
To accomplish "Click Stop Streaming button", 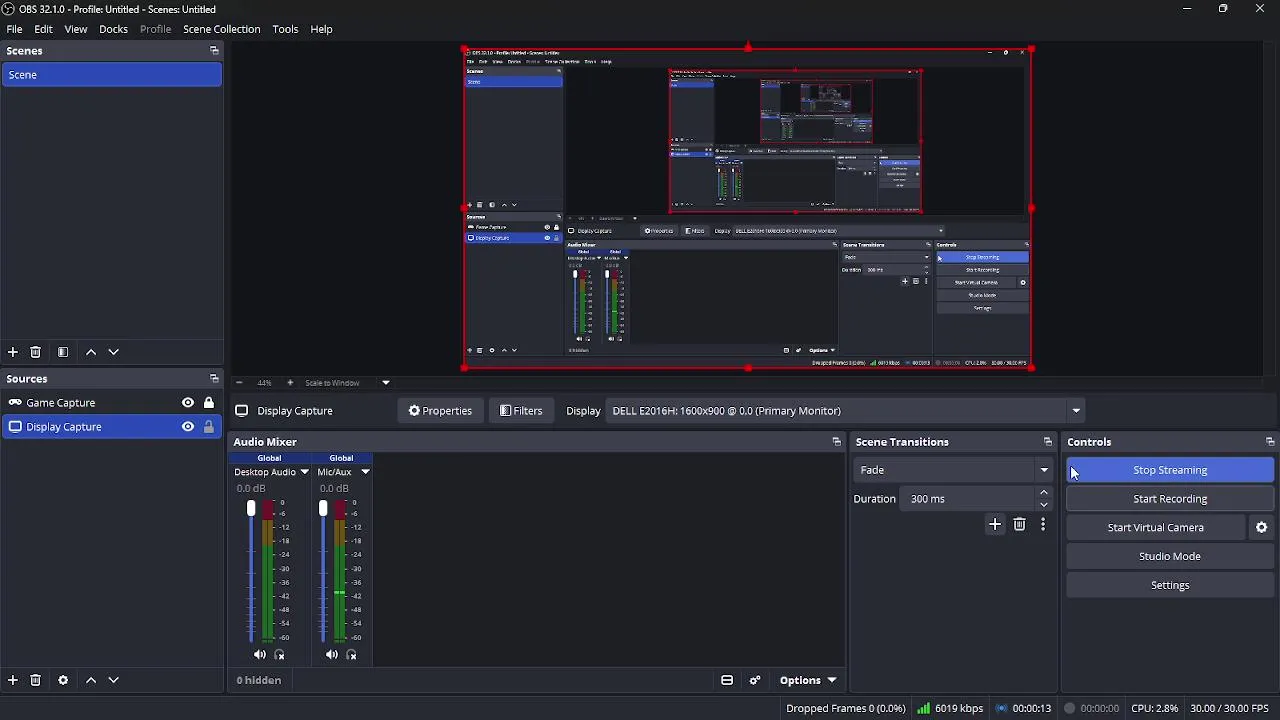I will point(1170,470).
